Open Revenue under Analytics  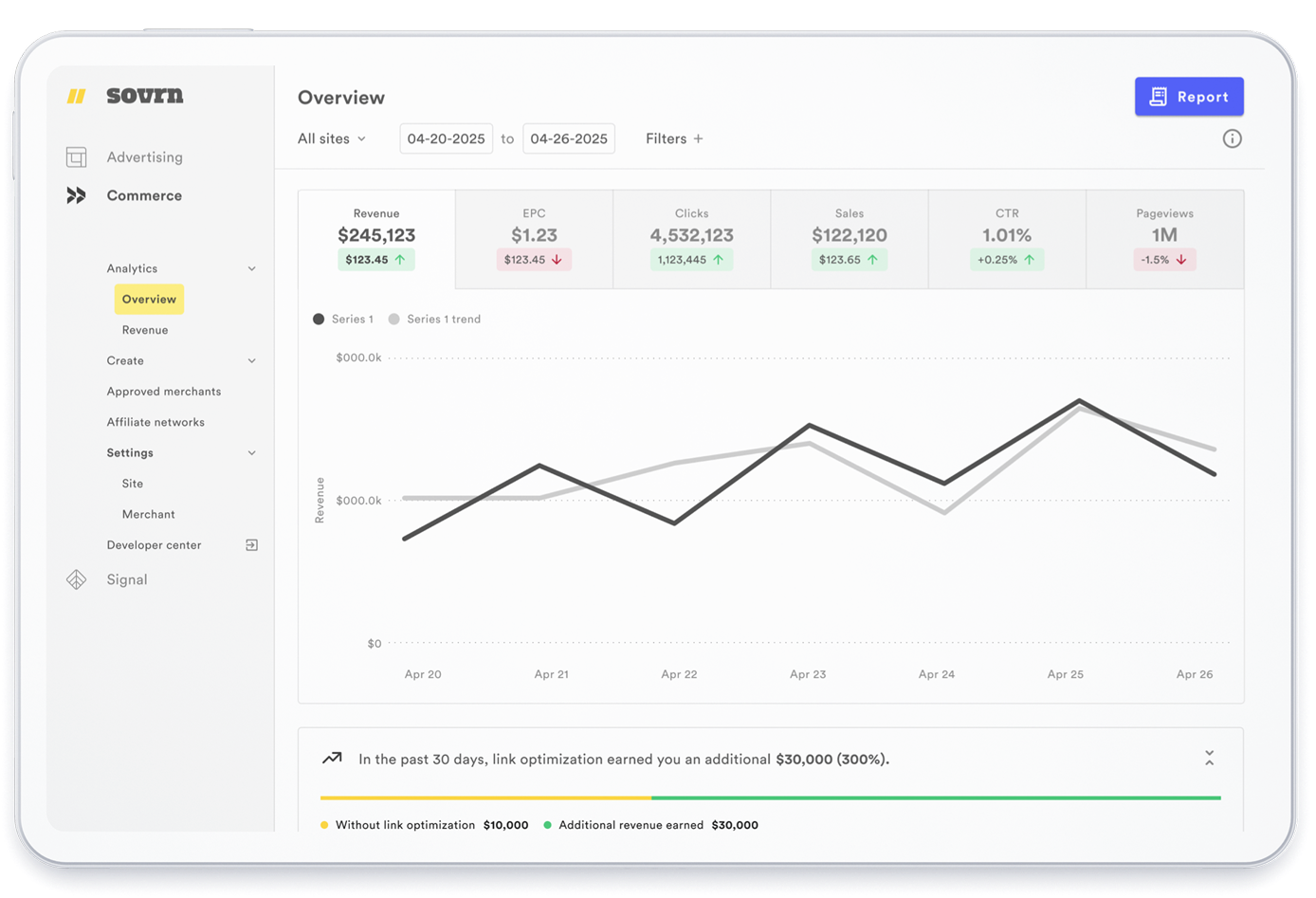pyautogui.click(x=145, y=330)
